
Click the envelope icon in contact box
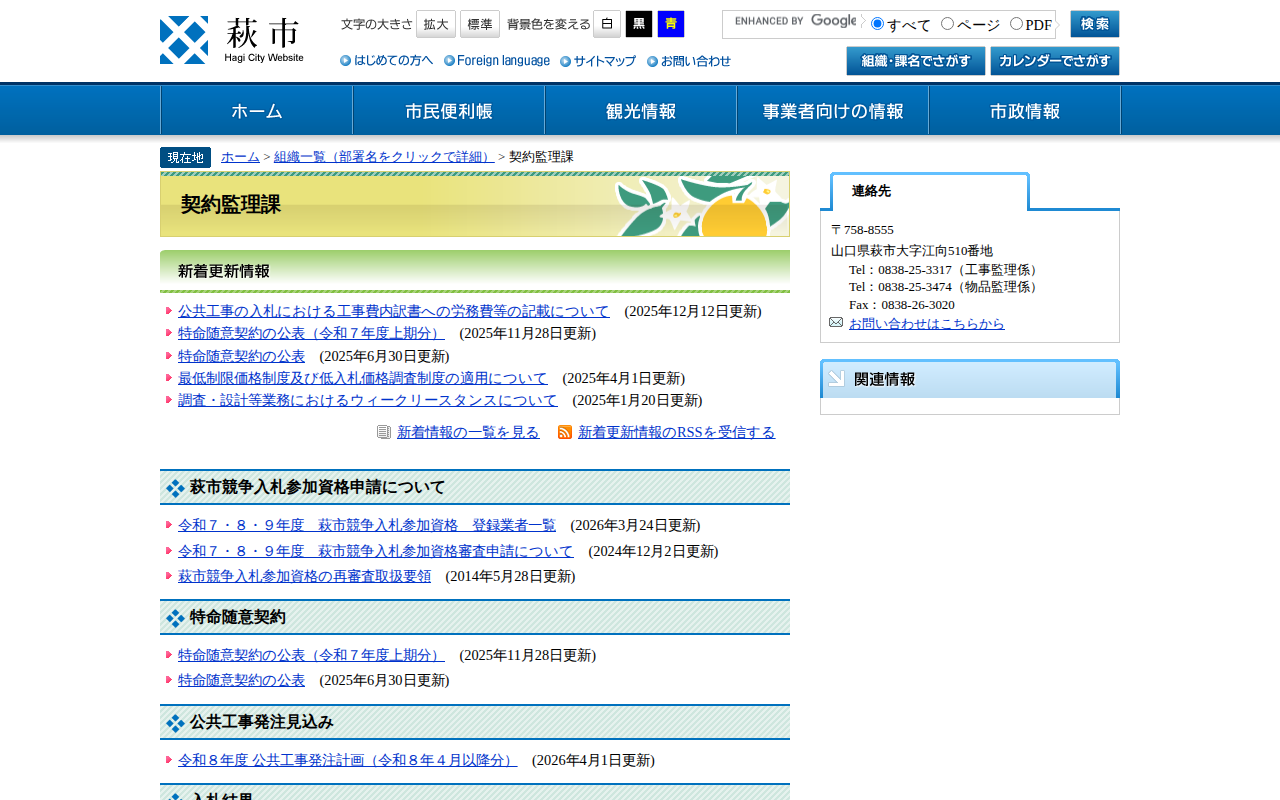(x=836, y=322)
